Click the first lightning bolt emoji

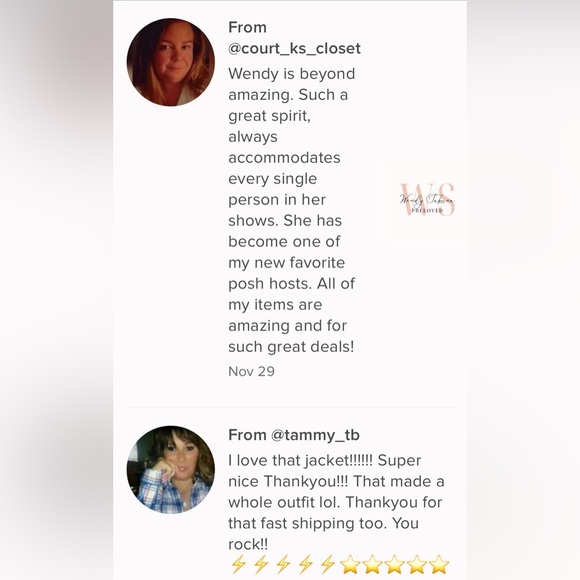(x=239, y=565)
